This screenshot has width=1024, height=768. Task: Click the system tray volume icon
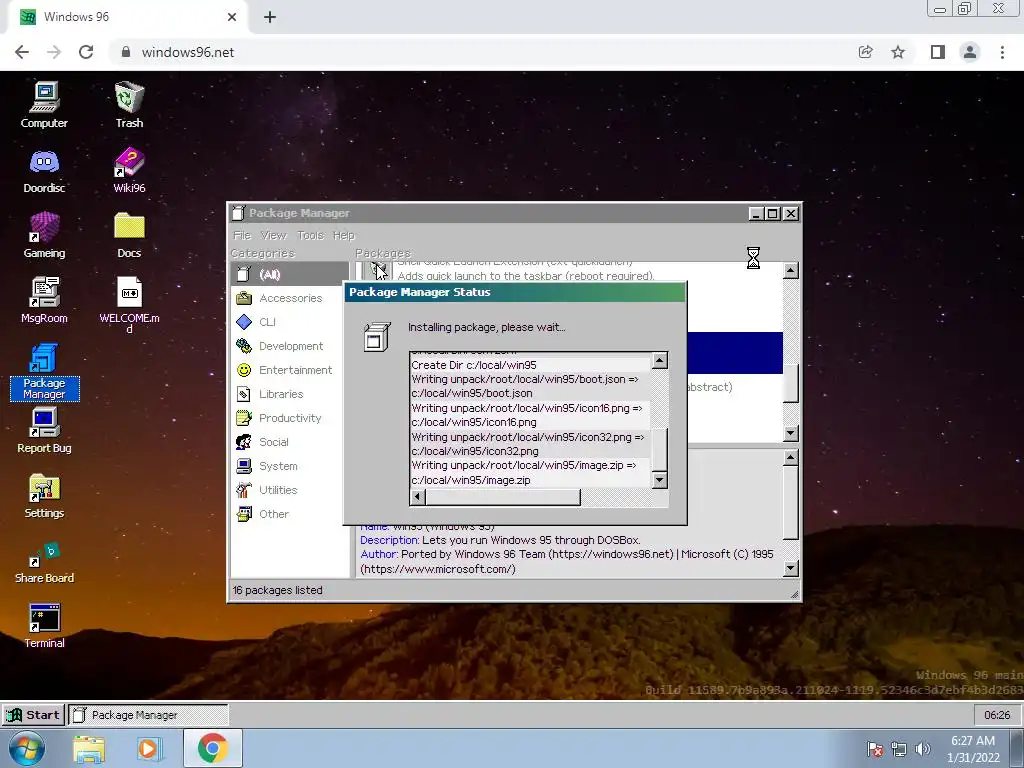pos(923,749)
